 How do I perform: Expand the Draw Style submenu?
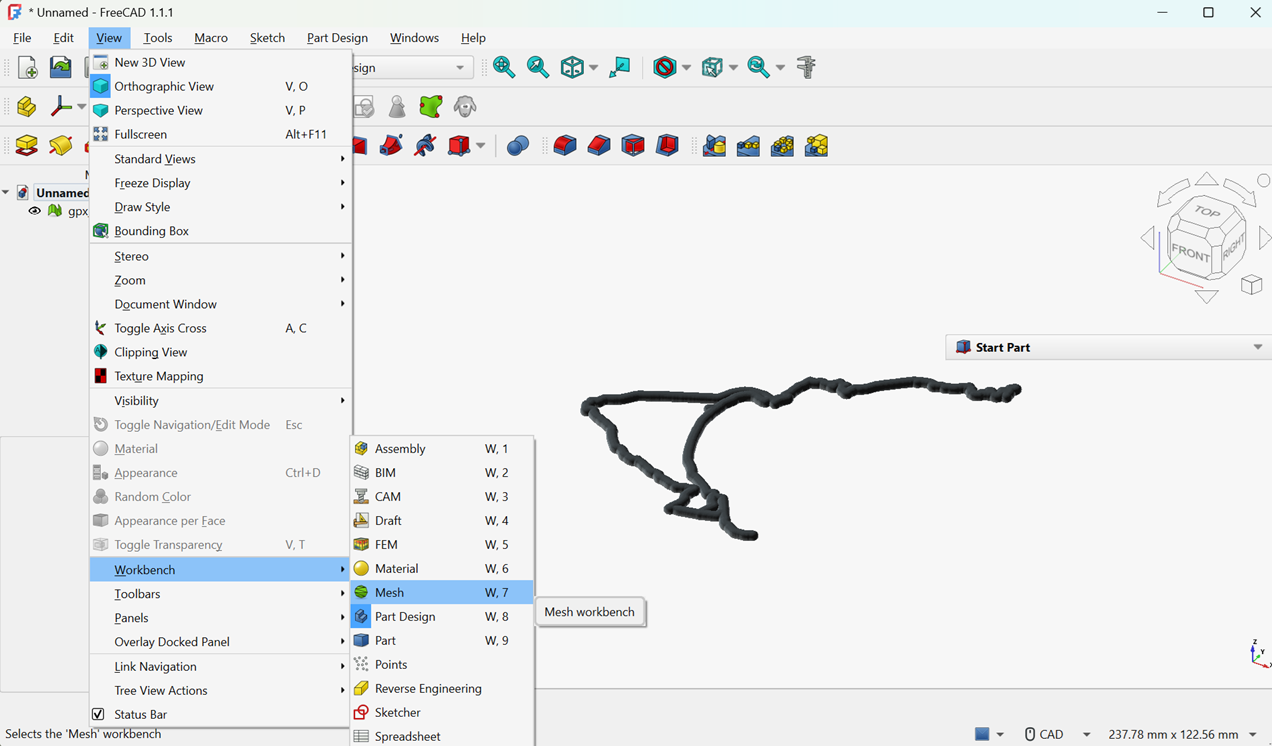pos(220,207)
